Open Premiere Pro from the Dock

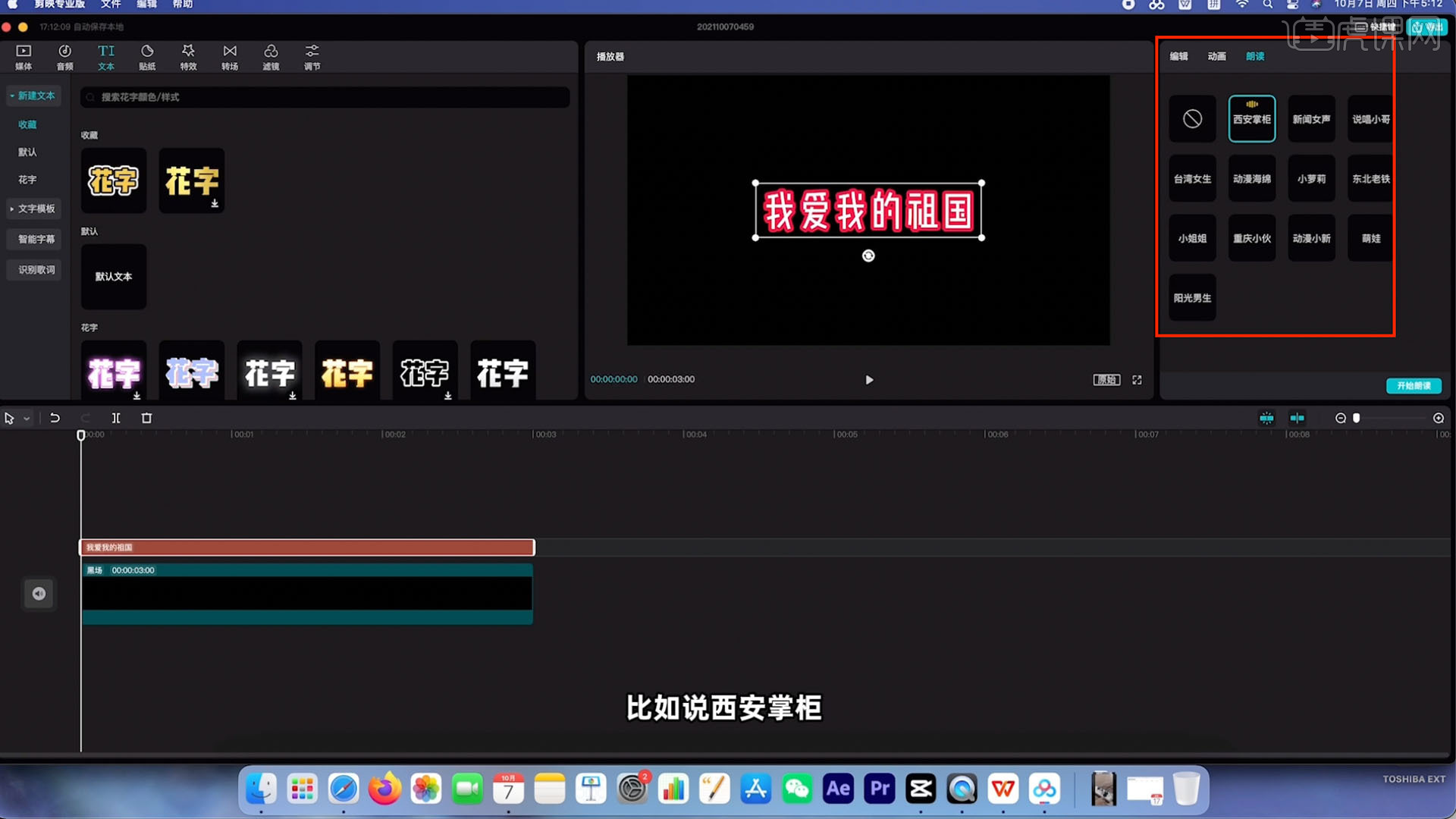pyautogui.click(x=880, y=789)
